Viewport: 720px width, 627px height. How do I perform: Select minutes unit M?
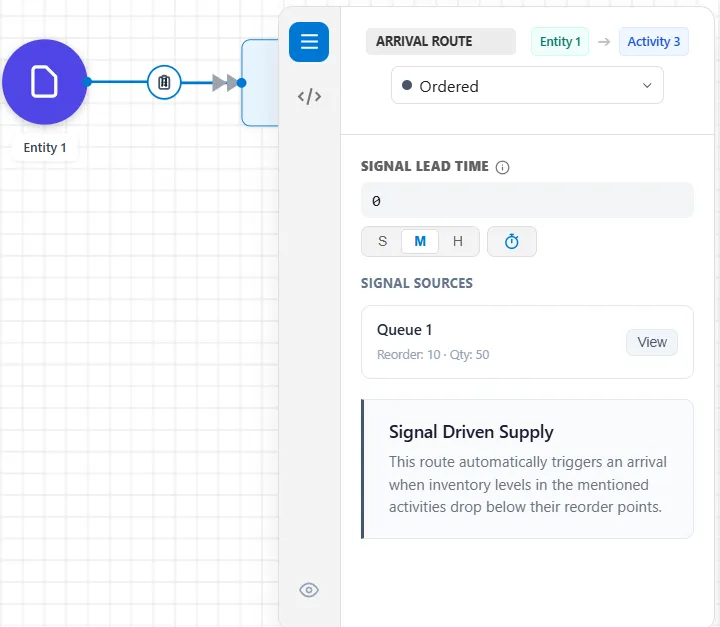point(420,241)
